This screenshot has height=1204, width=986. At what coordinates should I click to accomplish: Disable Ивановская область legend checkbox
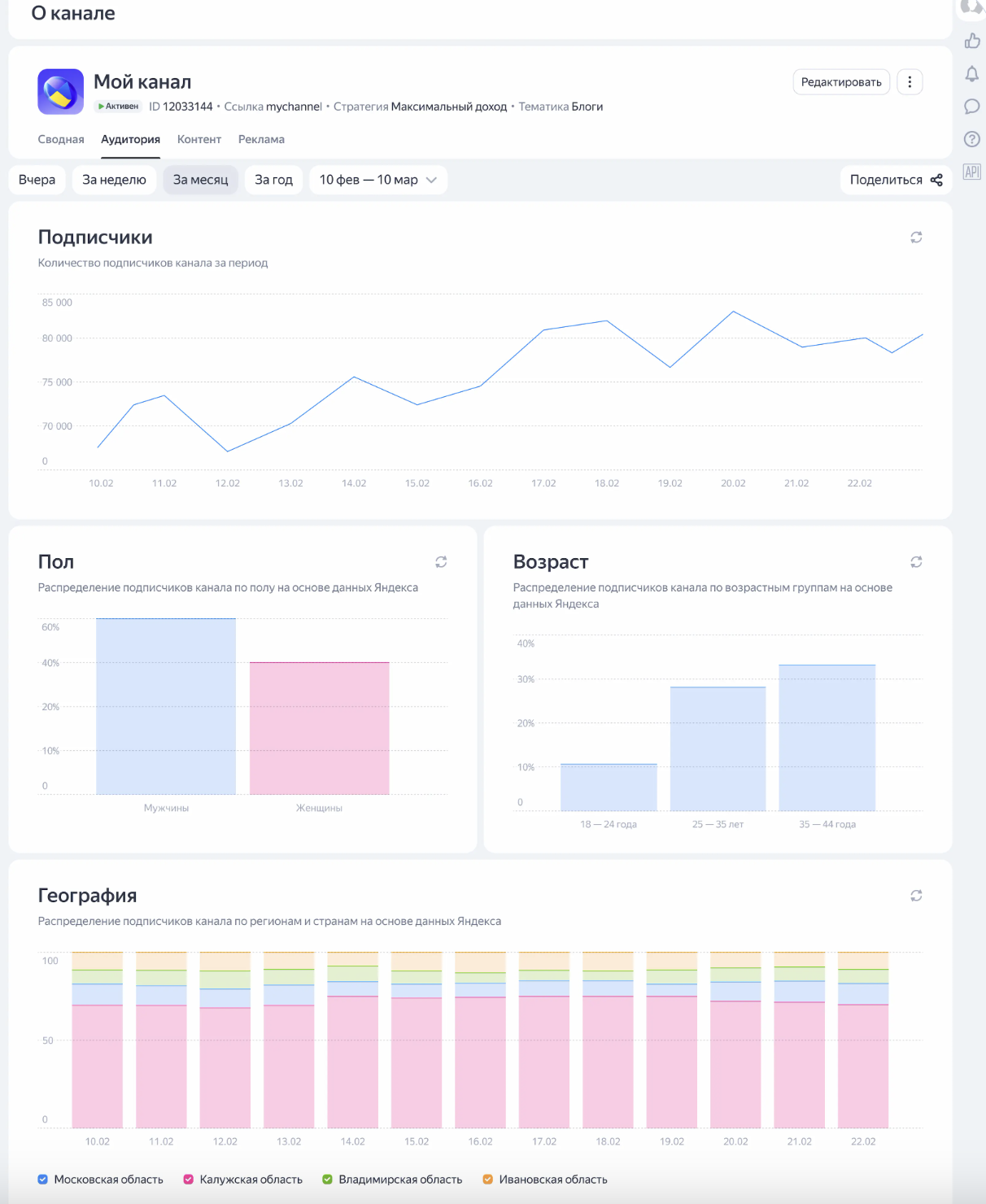point(488,1180)
